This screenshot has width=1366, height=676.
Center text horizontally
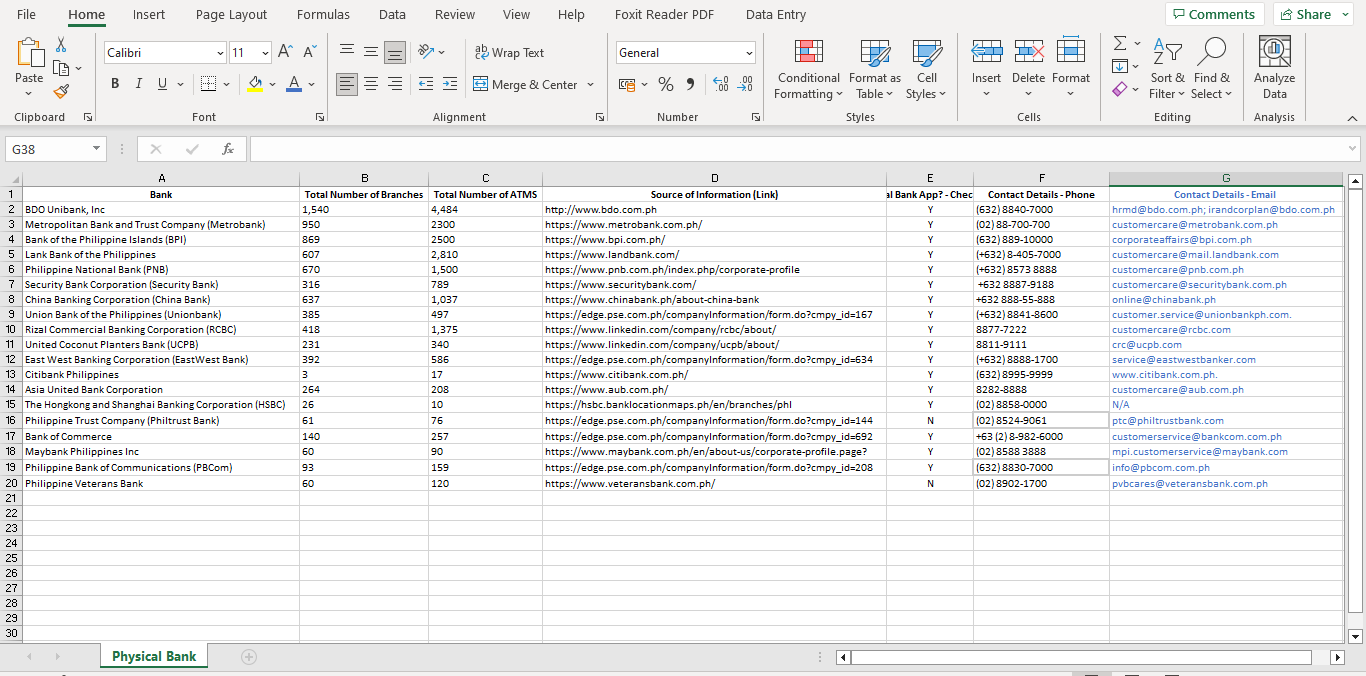click(x=371, y=84)
